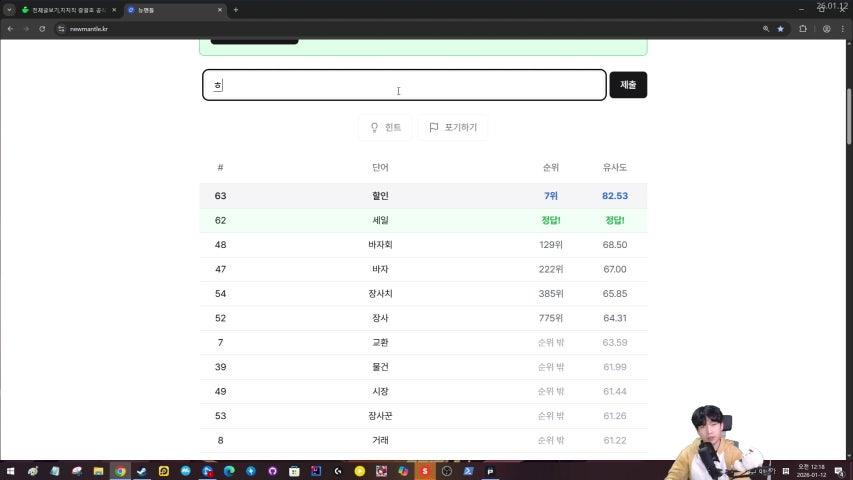Screen dimensions: 853x480
Task: Reload the page using the refresh icon
Action: pos(42,29)
